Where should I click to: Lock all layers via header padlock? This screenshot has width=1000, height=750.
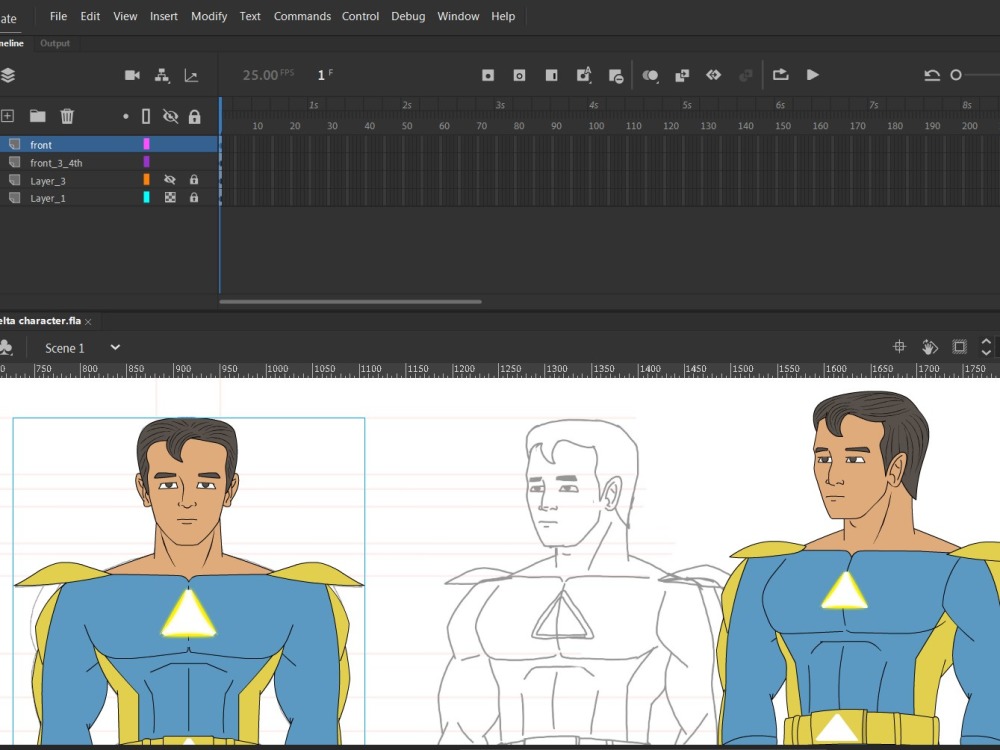(x=195, y=116)
